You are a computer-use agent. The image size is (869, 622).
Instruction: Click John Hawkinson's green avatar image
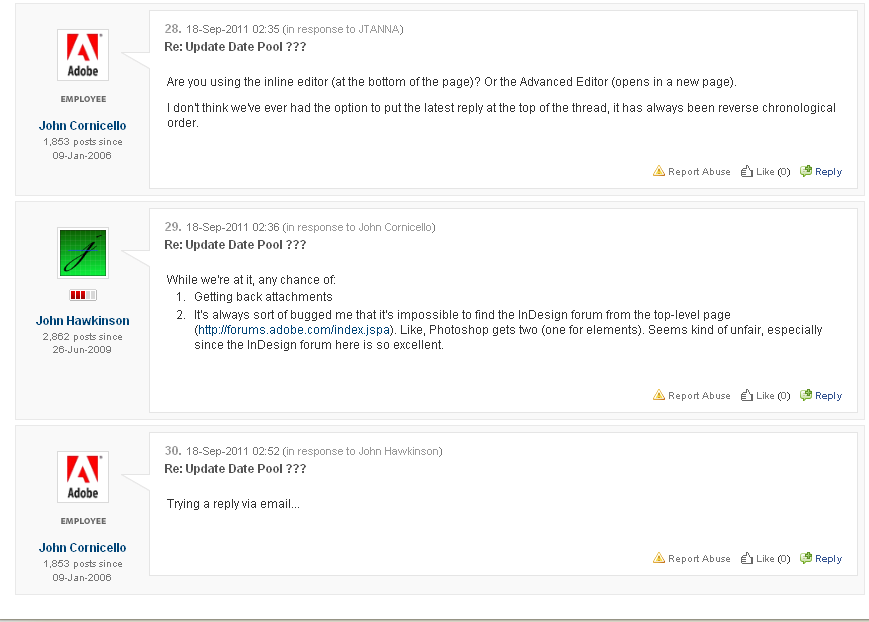(83, 253)
